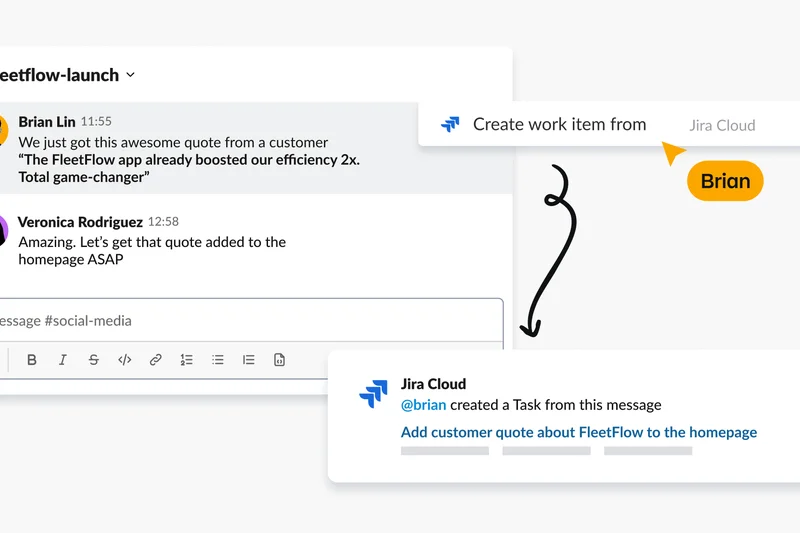Open the @brian mention link
The image size is (800, 533).
coord(423,405)
